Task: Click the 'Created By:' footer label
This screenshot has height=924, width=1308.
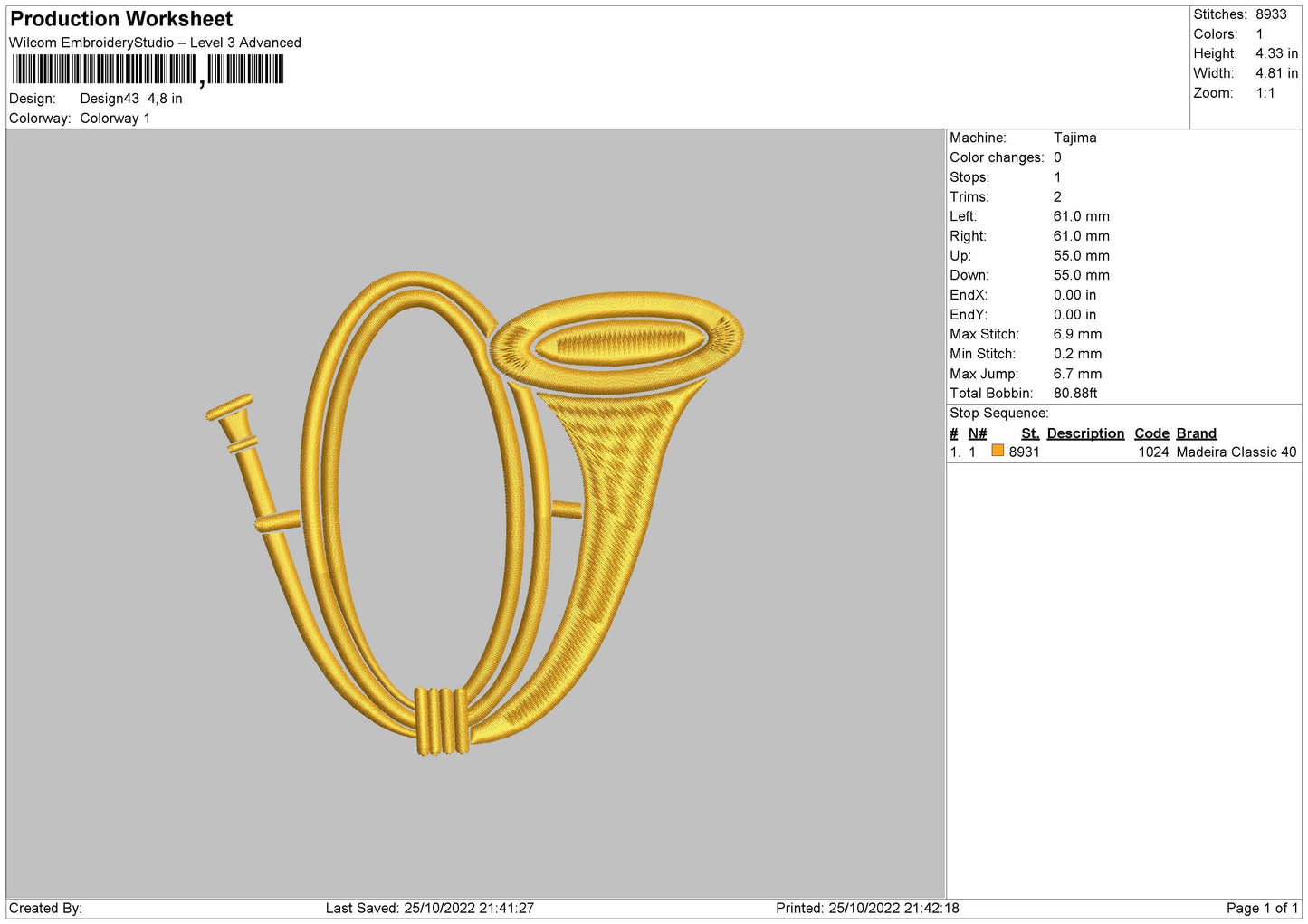Action: 45,908
